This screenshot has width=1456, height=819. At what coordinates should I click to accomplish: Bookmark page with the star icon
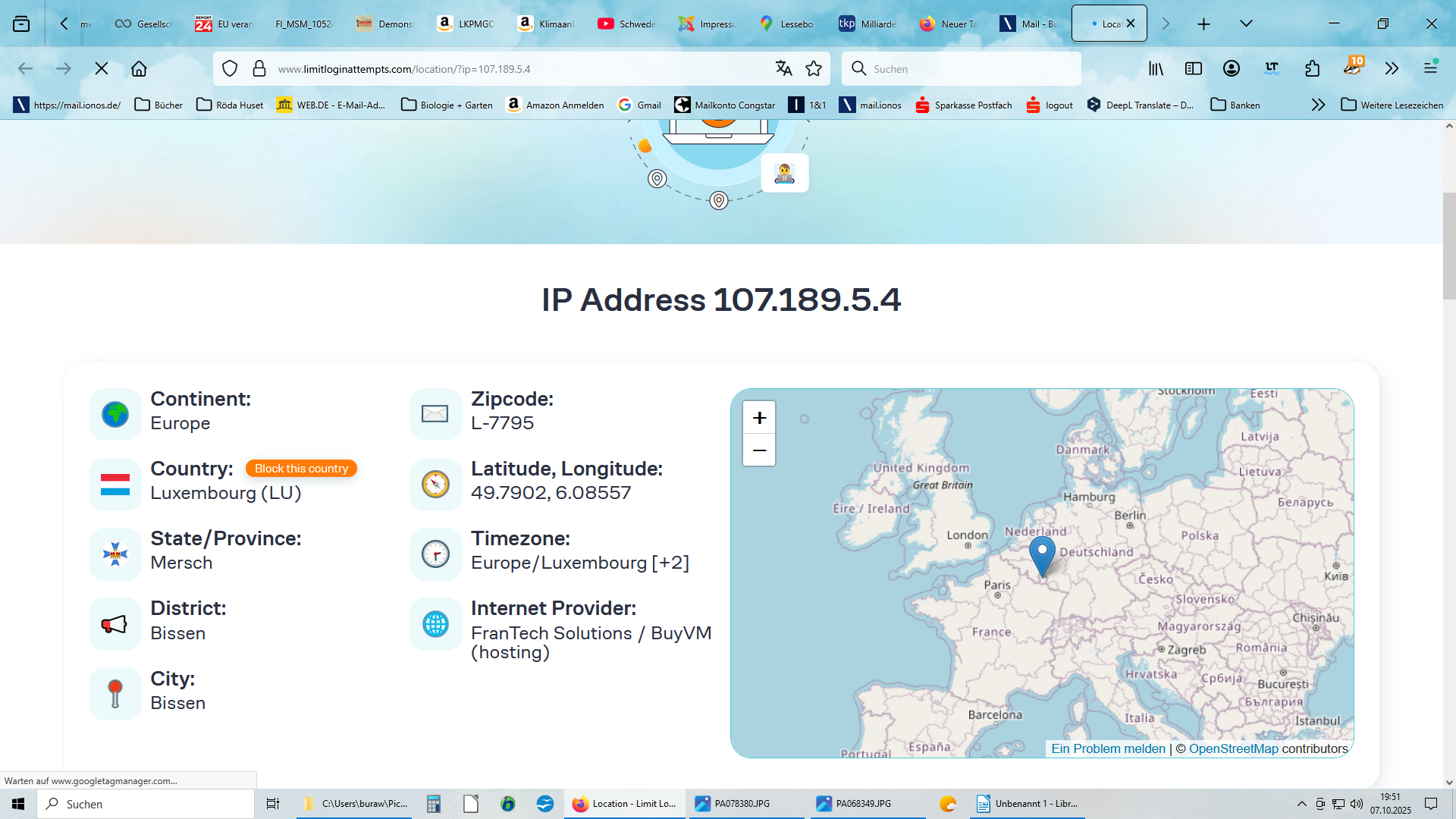pyautogui.click(x=814, y=69)
